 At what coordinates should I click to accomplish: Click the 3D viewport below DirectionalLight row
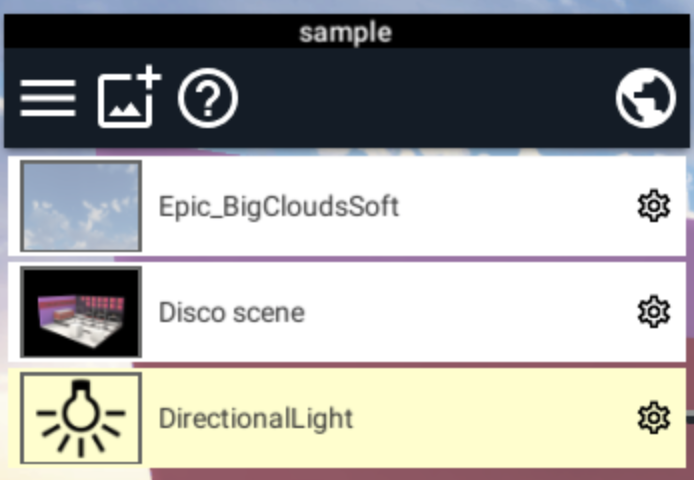tap(347, 474)
